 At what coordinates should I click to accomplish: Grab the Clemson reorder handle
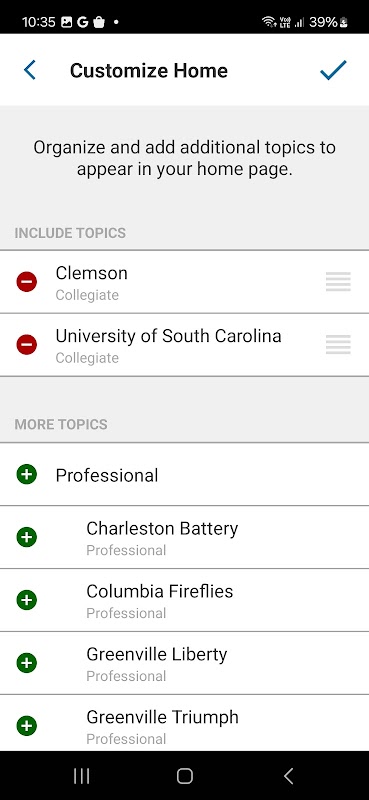338,282
